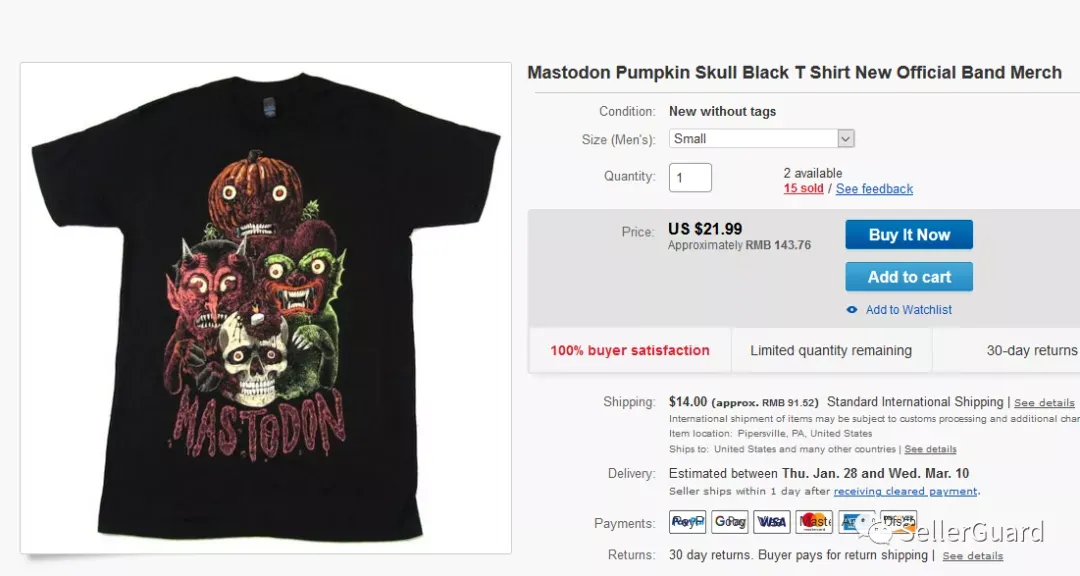Click See details in the Returns row
The image size is (1080, 576).
tap(973, 555)
